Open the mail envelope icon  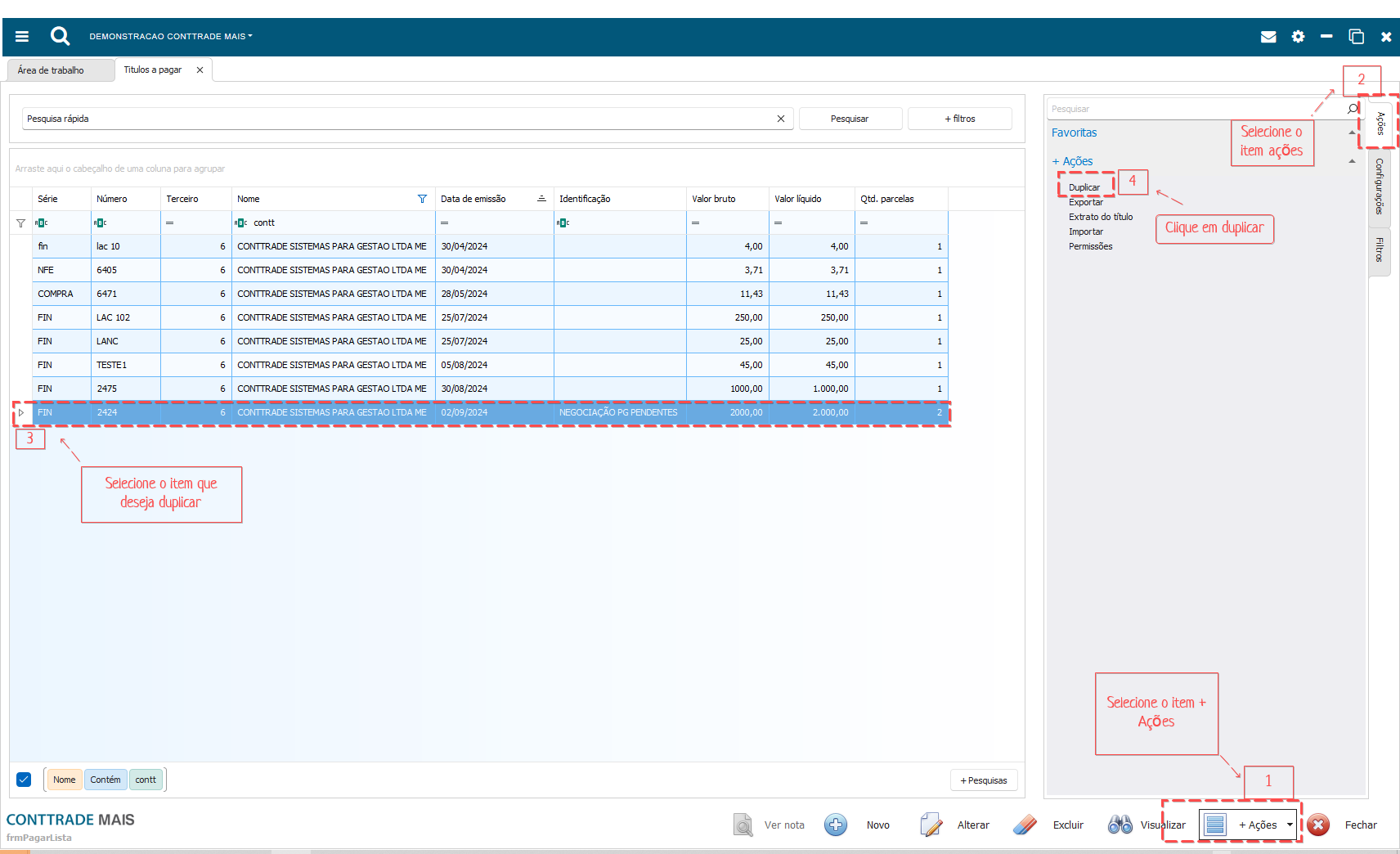[x=1268, y=37]
